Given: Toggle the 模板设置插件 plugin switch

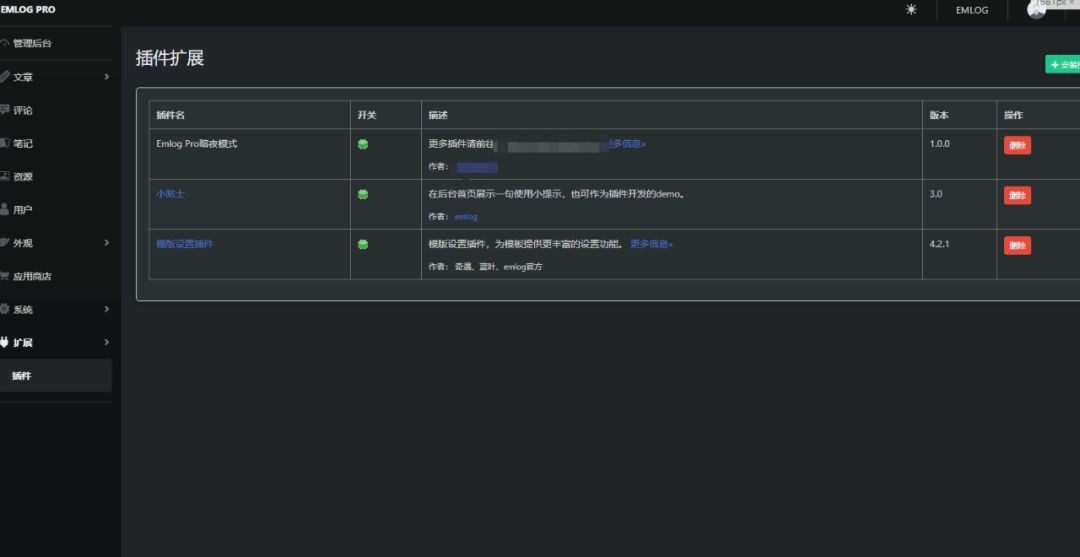Looking at the screenshot, I should click(363, 244).
